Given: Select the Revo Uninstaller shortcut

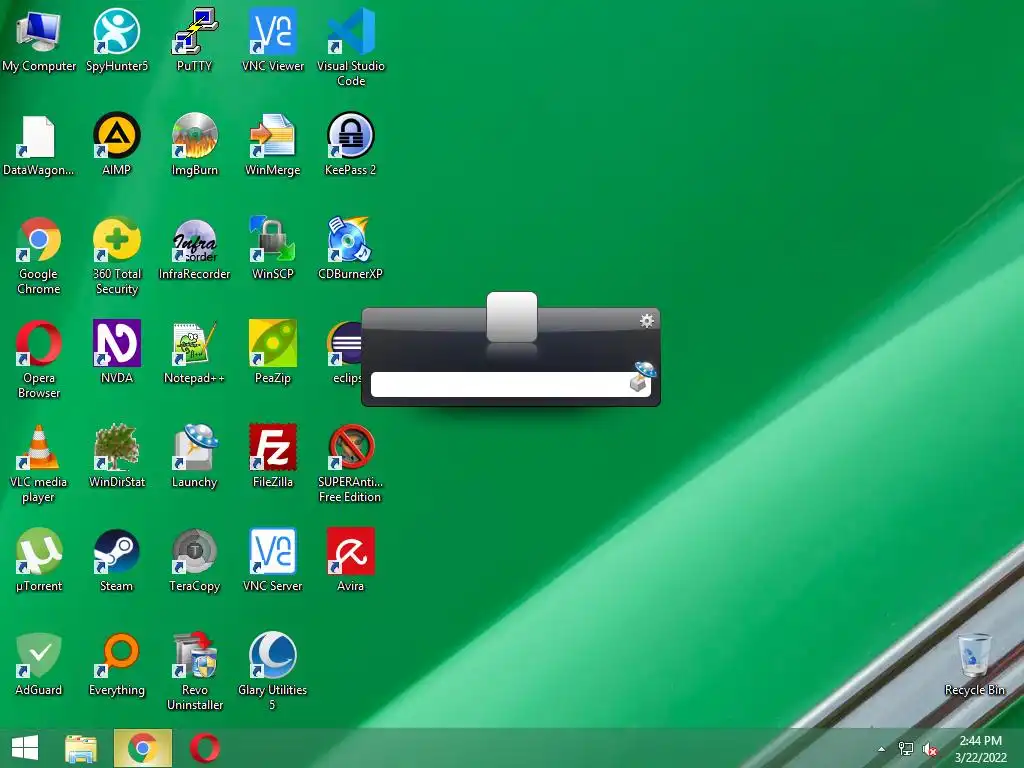Looking at the screenshot, I should point(195,671).
